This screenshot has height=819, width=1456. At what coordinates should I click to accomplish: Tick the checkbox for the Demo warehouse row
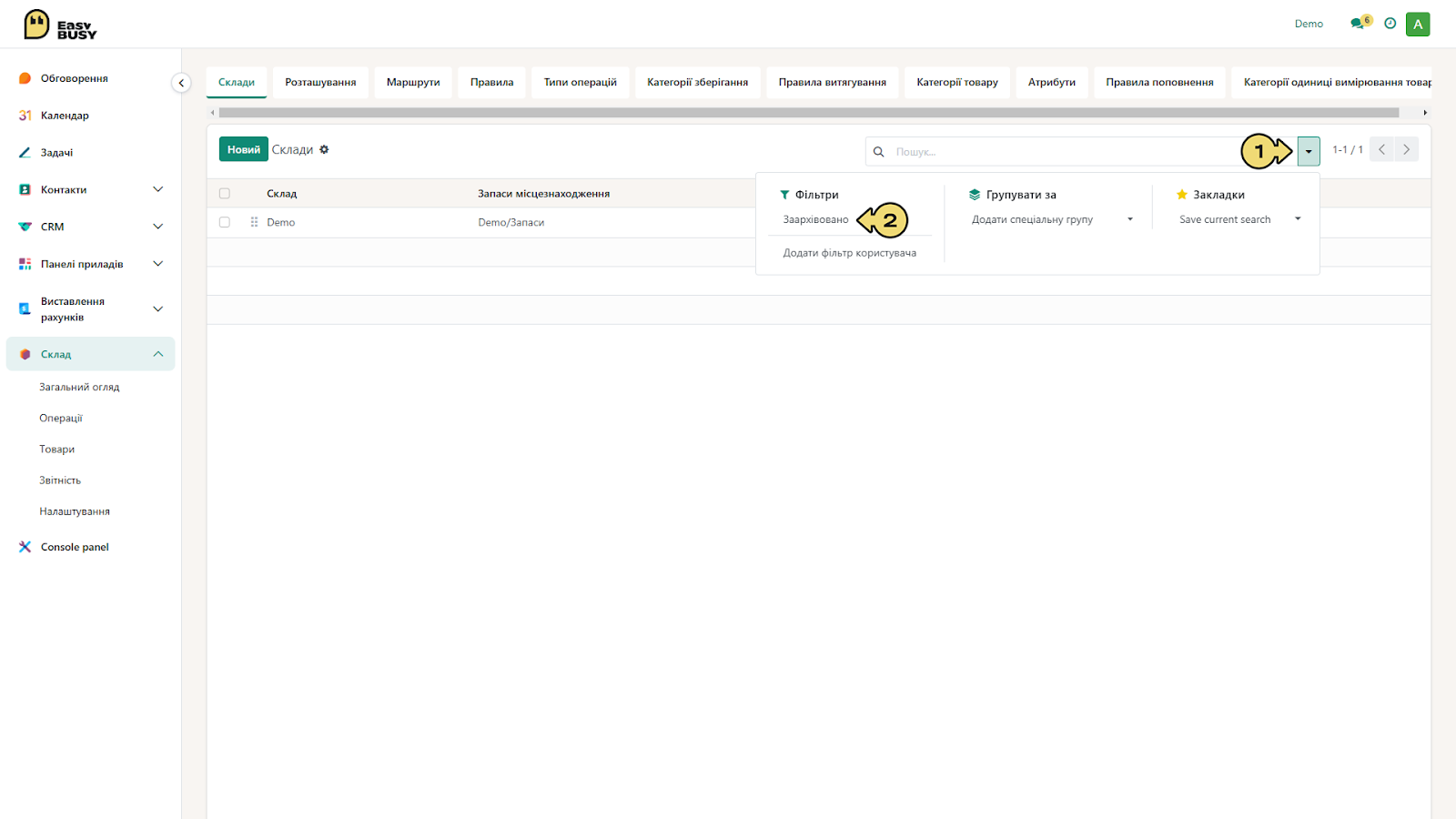pyautogui.click(x=225, y=222)
